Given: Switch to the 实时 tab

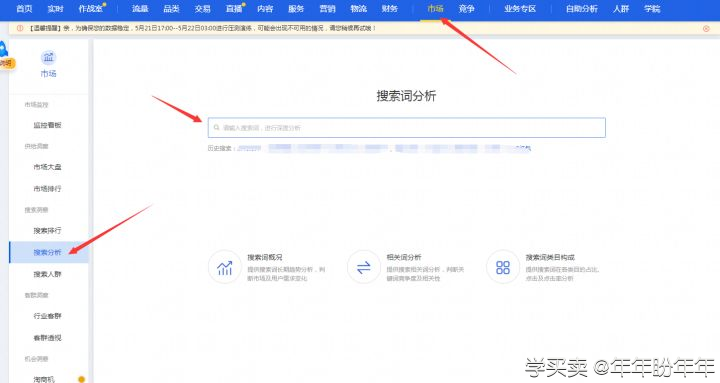Looking at the screenshot, I should click(x=55, y=9).
